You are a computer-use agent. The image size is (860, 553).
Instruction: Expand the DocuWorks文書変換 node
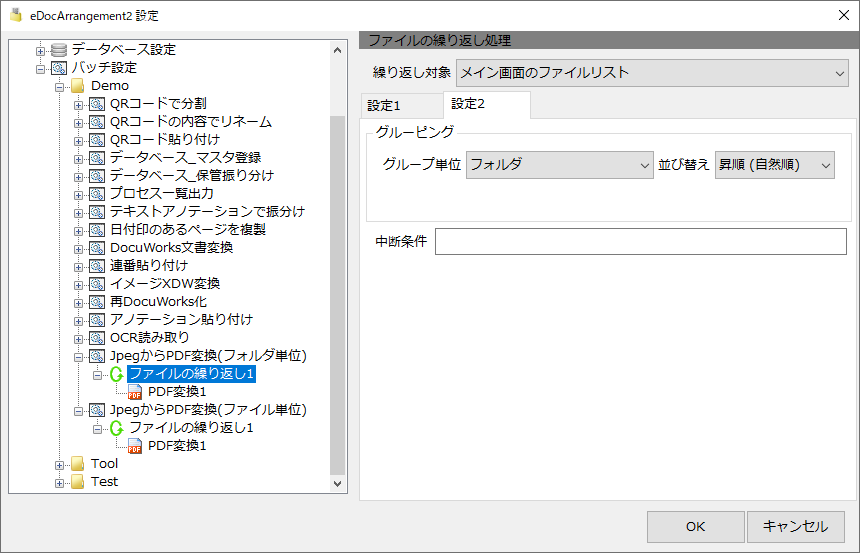coord(78,249)
